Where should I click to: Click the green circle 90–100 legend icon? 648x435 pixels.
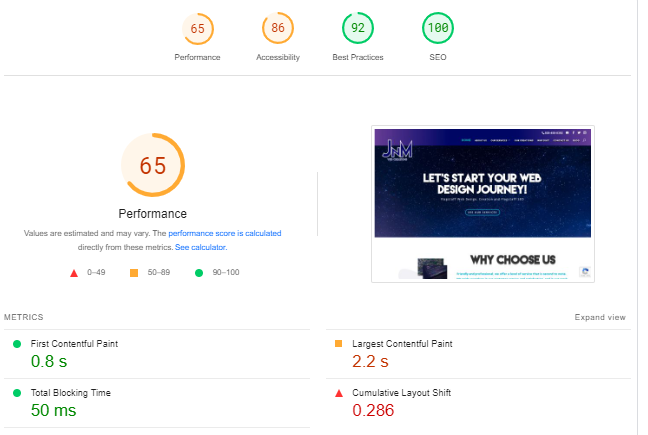pos(198,272)
